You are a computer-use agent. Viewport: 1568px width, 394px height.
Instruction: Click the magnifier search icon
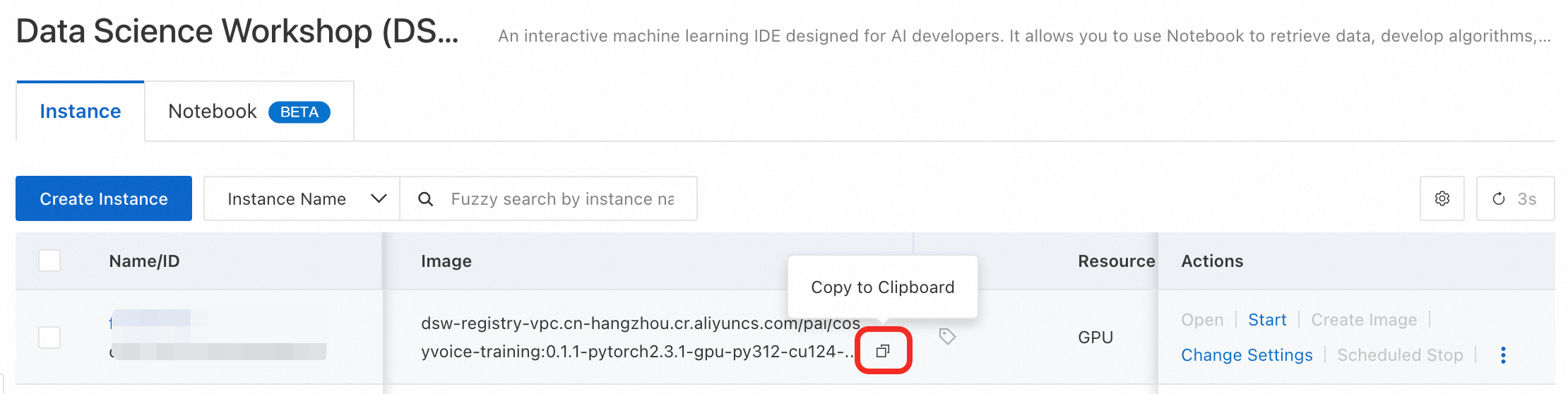tap(425, 199)
